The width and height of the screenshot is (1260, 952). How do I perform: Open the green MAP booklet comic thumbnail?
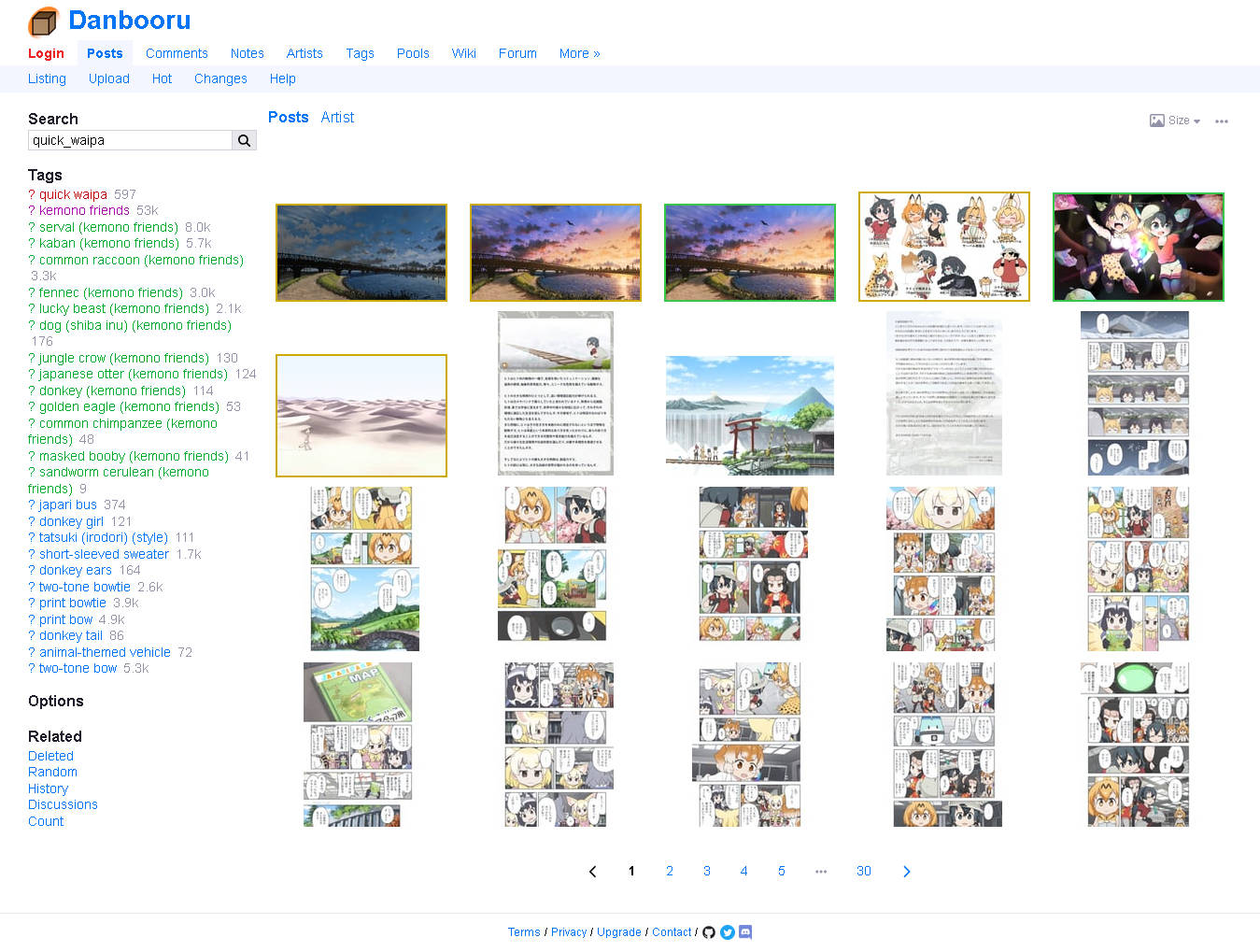point(358,745)
